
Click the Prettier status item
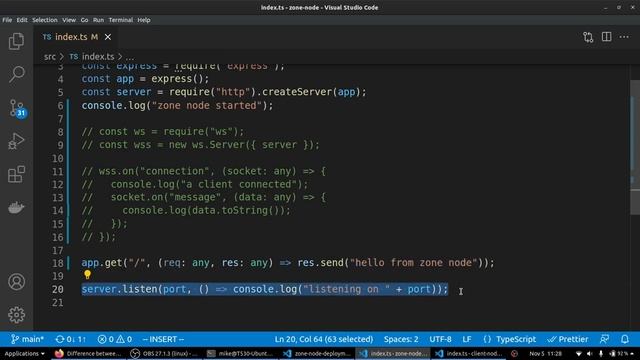pyautogui.click(x=568, y=339)
